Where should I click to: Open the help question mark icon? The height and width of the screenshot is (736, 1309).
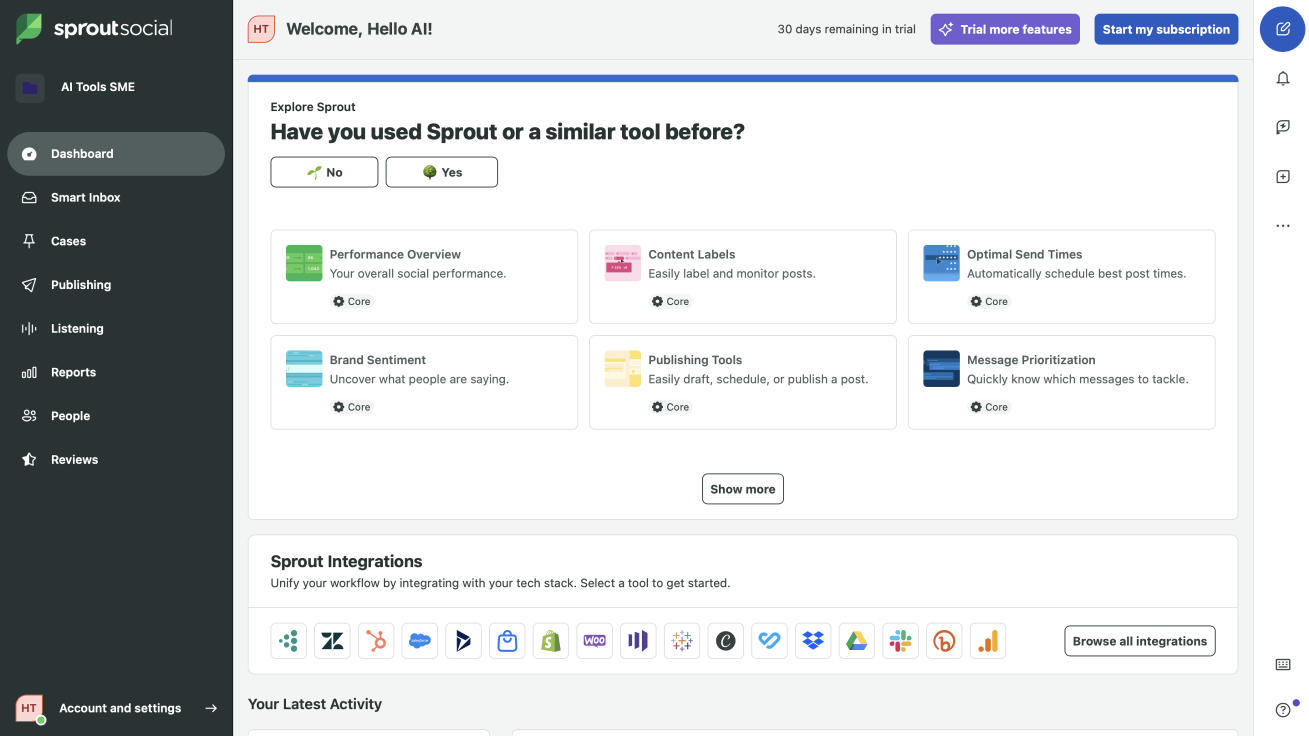pos(1282,709)
